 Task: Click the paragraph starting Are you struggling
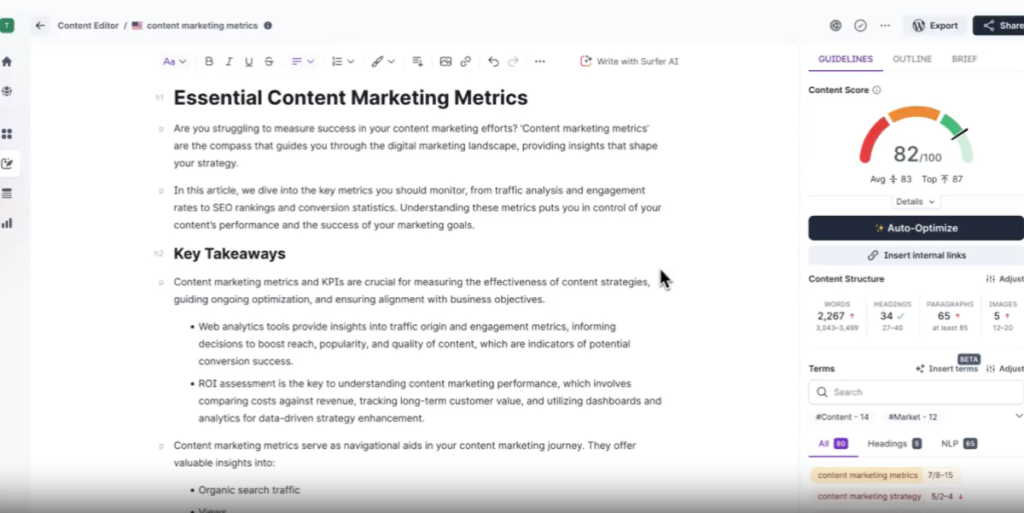[415, 146]
